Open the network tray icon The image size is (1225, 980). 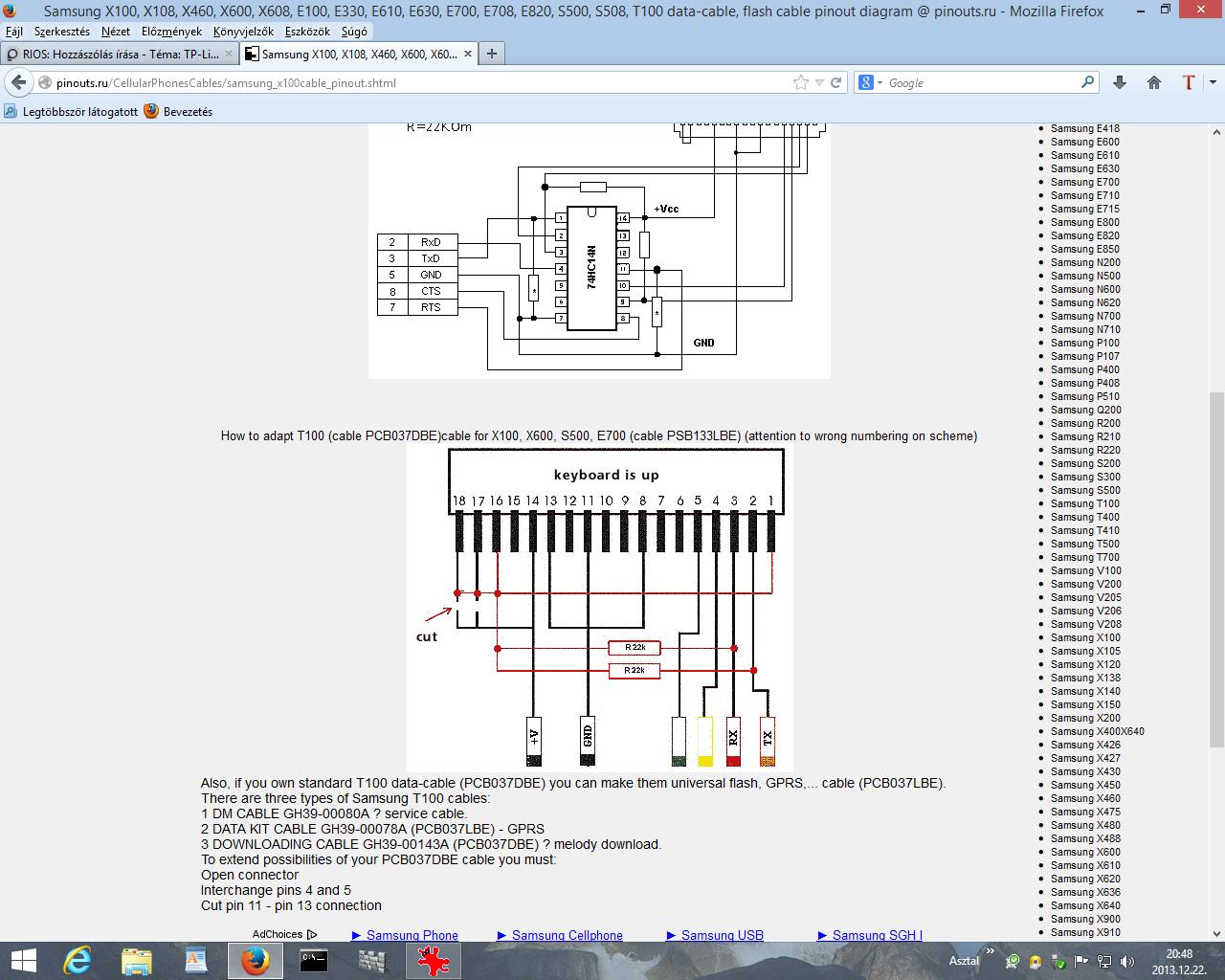click(1104, 961)
